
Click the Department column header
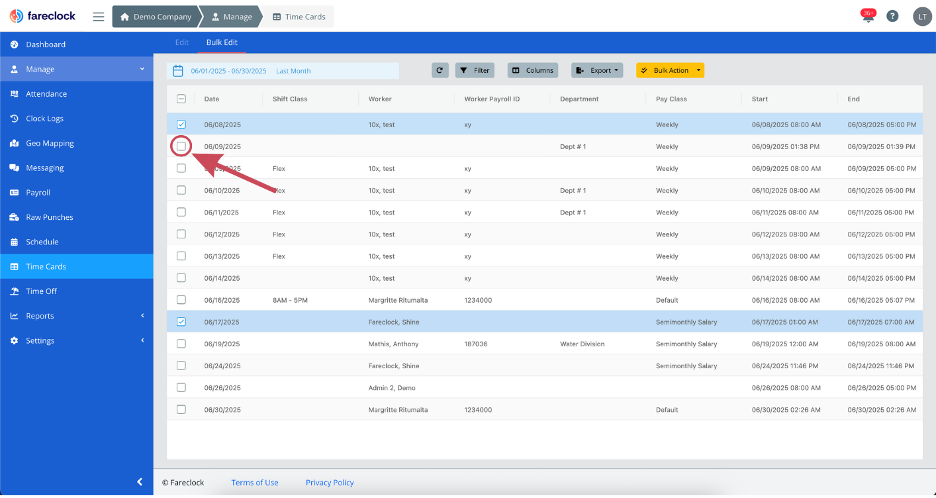click(x=579, y=99)
